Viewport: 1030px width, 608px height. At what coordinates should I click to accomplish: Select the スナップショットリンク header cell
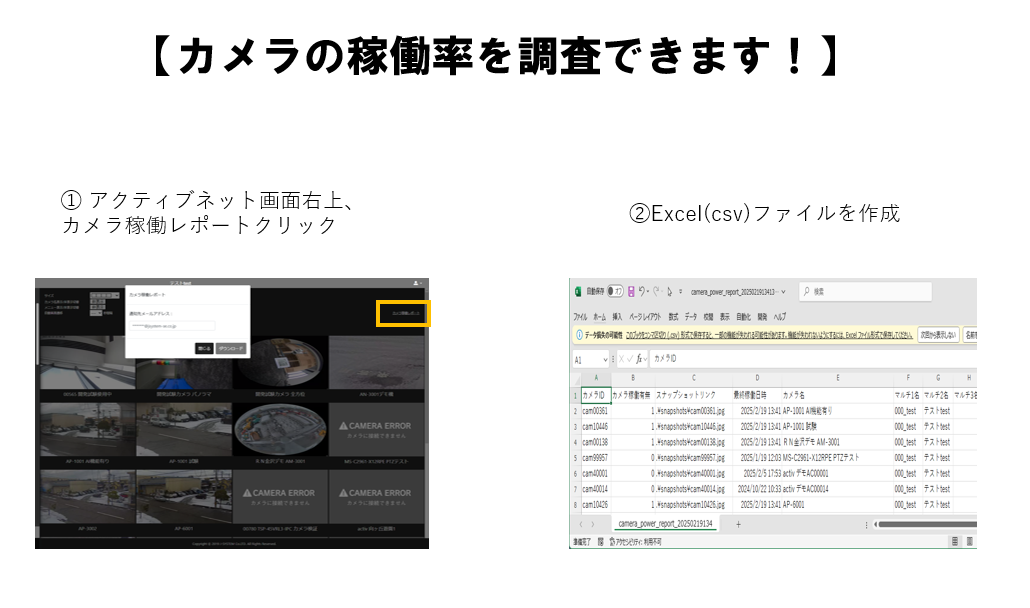pos(693,395)
